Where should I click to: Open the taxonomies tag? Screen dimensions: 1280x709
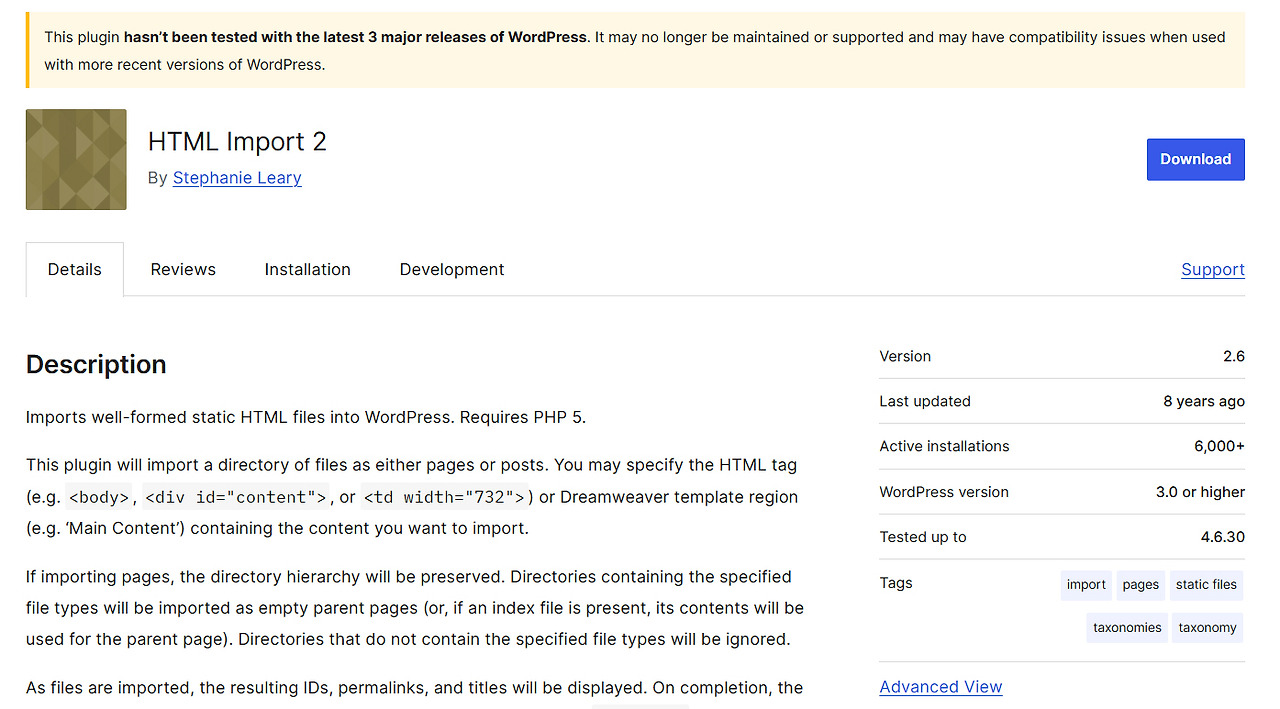(x=1127, y=627)
